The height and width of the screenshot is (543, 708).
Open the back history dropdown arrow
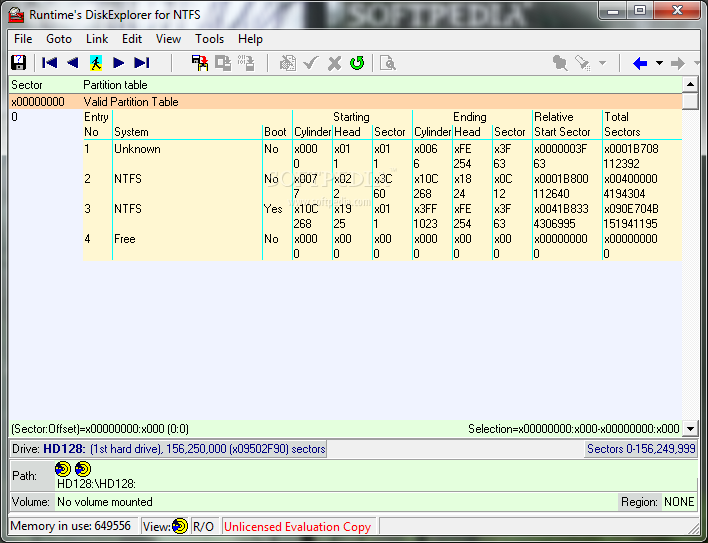click(x=659, y=63)
